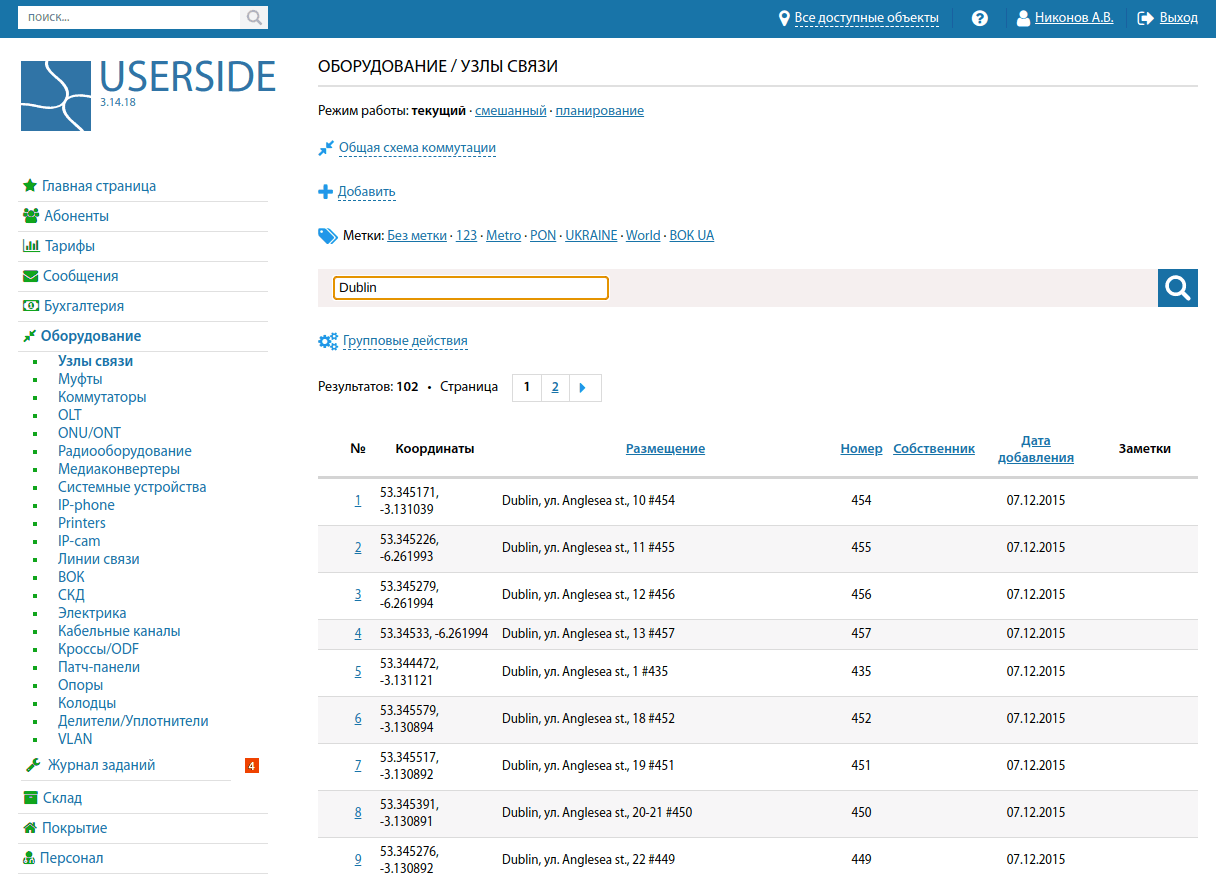
Task: Open the help question mark icon
Action: (979, 17)
